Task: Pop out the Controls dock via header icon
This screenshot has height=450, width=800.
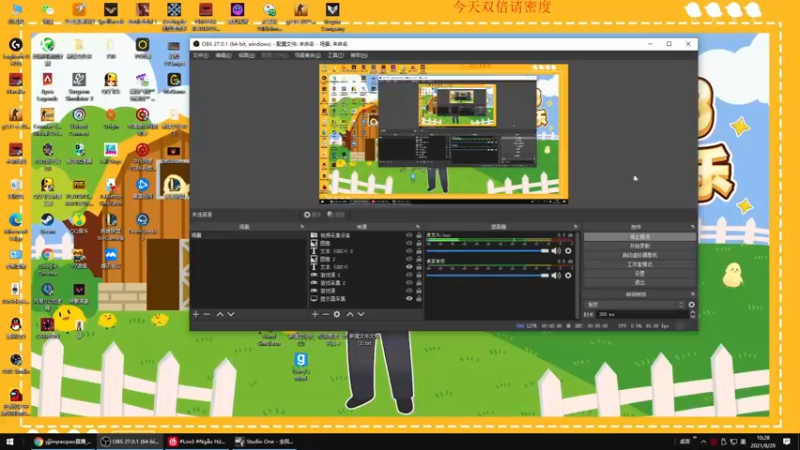Action: (x=693, y=227)
